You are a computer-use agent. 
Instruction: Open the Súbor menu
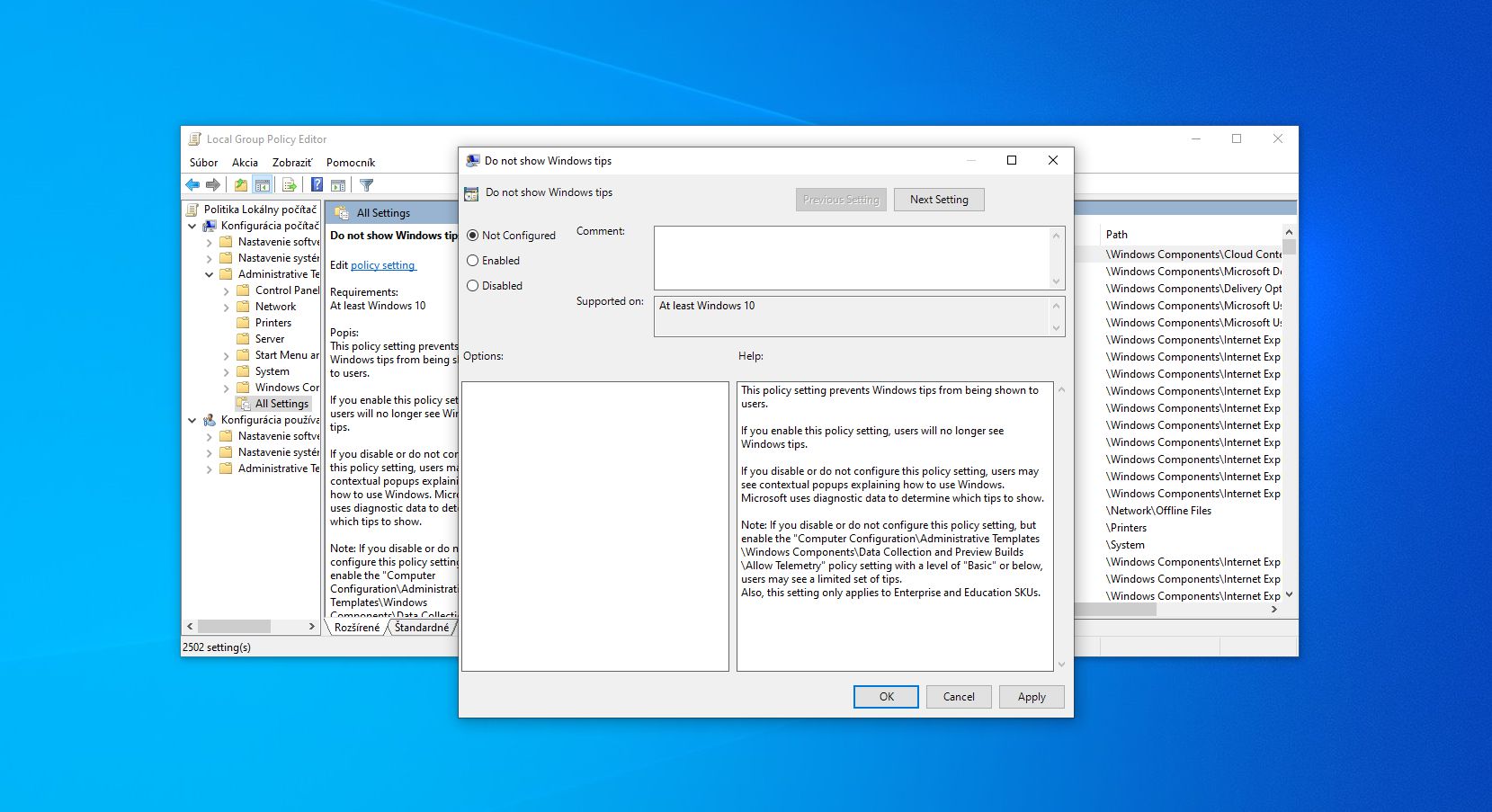[203, 163]
